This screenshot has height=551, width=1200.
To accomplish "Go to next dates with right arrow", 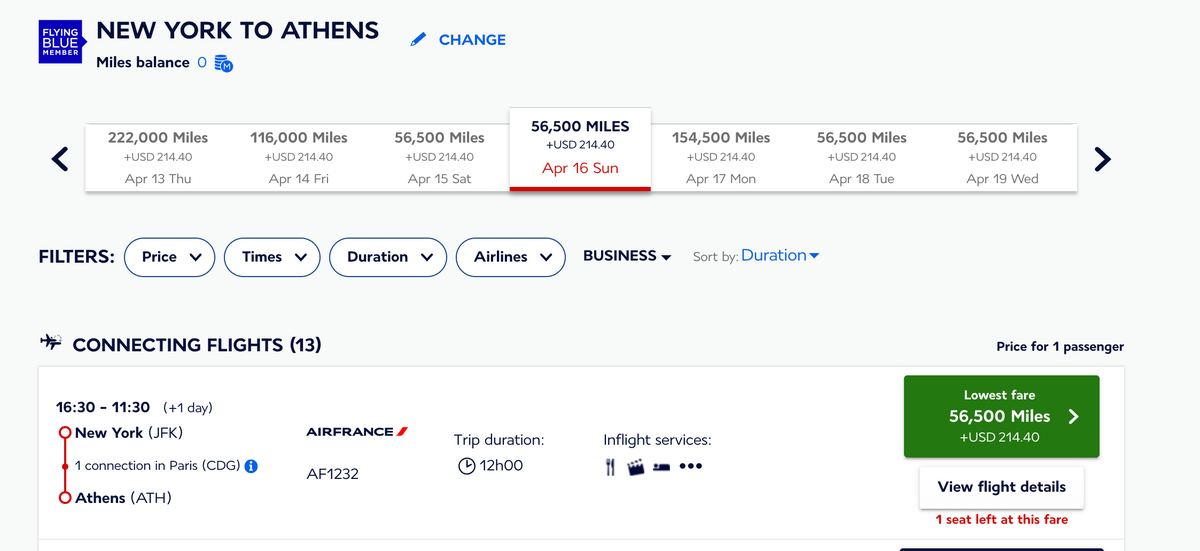I will point(1102,158).
